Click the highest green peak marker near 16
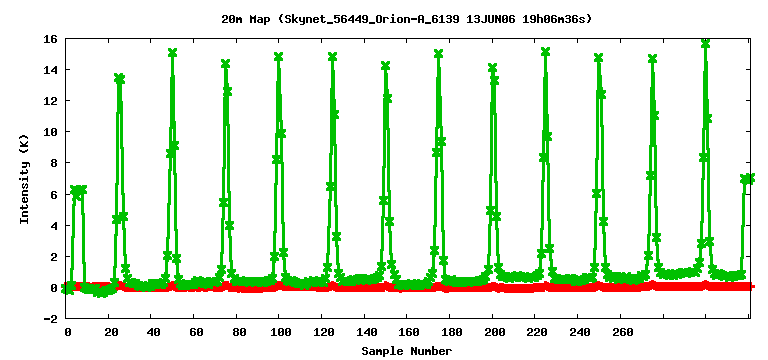Image resolution: width=768 pixels, height=360 pixels. click(705, 43)
